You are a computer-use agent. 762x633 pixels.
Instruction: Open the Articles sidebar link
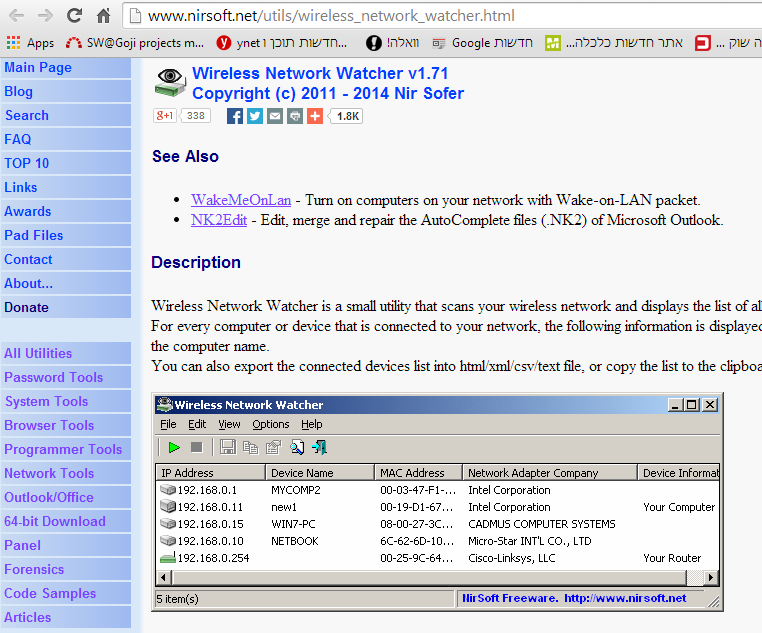point(66,617)
